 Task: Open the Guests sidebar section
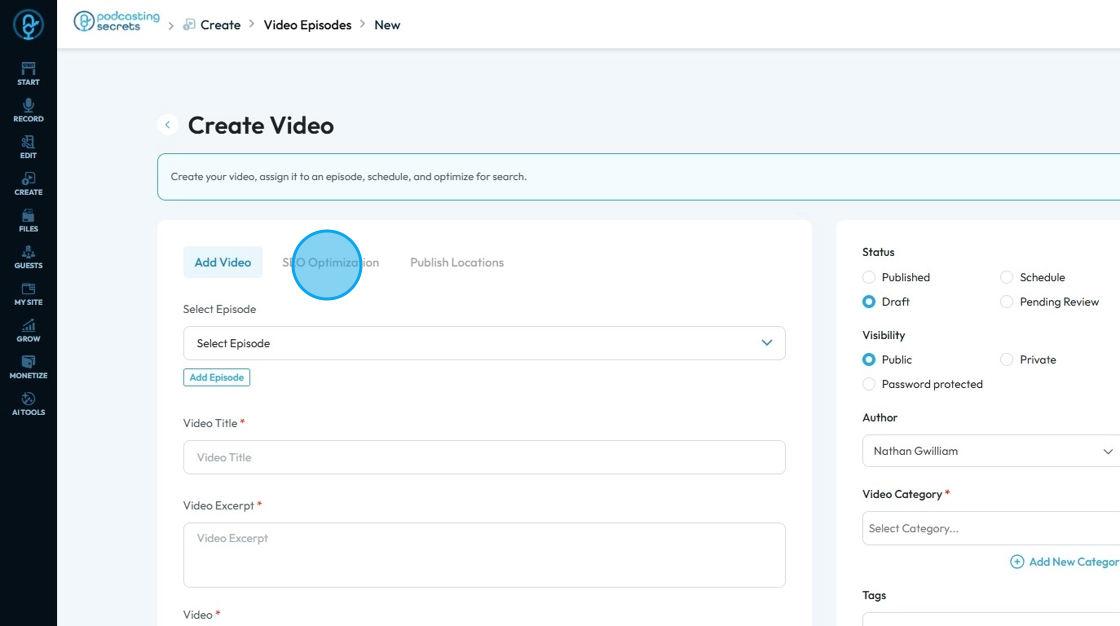(x=29, y=257)
